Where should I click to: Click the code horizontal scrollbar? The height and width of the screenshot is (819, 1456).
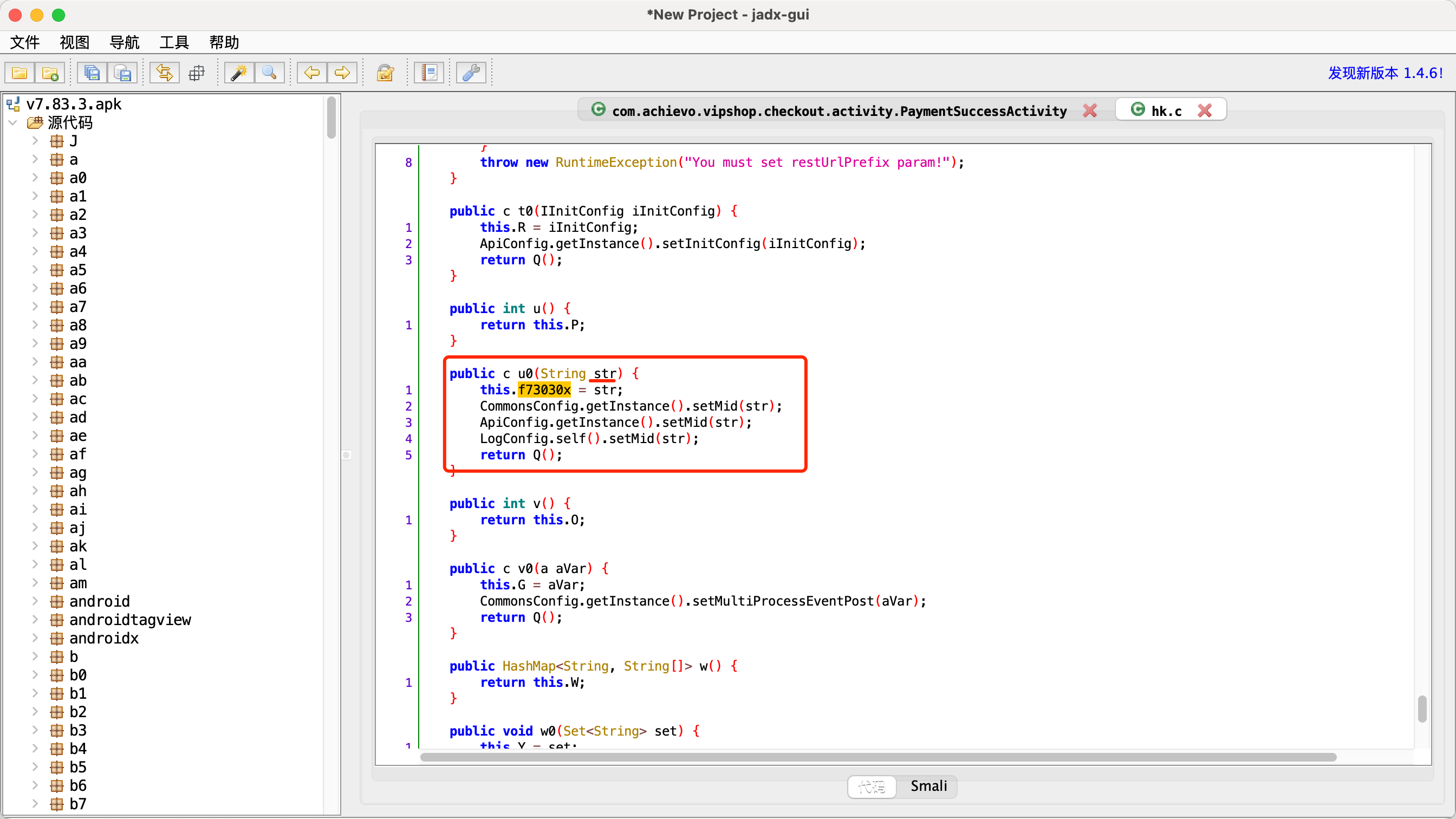pos(878,757)
